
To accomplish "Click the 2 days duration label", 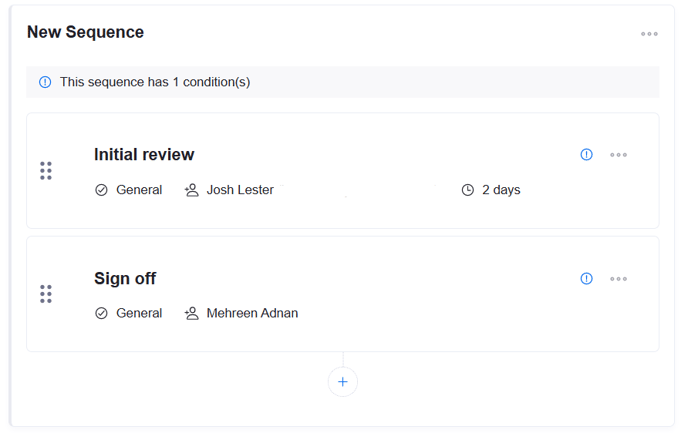I will [x=501, y=190].
